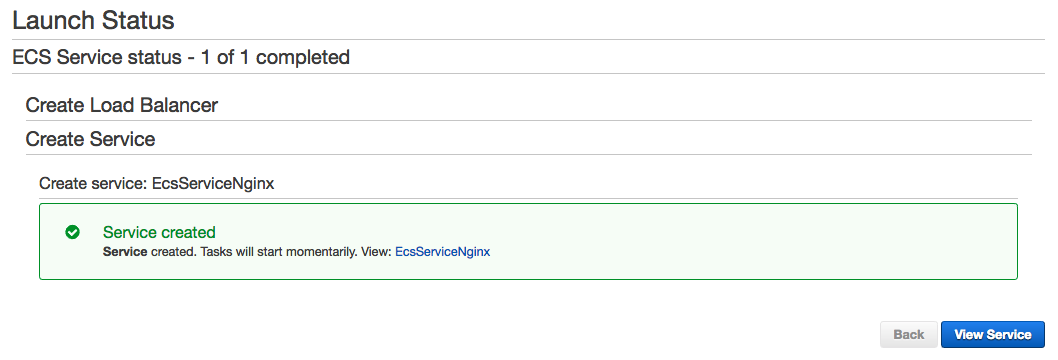The image size is (1058, 360).
Task: Click 'EcsServiceNginx' in the Create service label
Action: [x=213, y=183]
